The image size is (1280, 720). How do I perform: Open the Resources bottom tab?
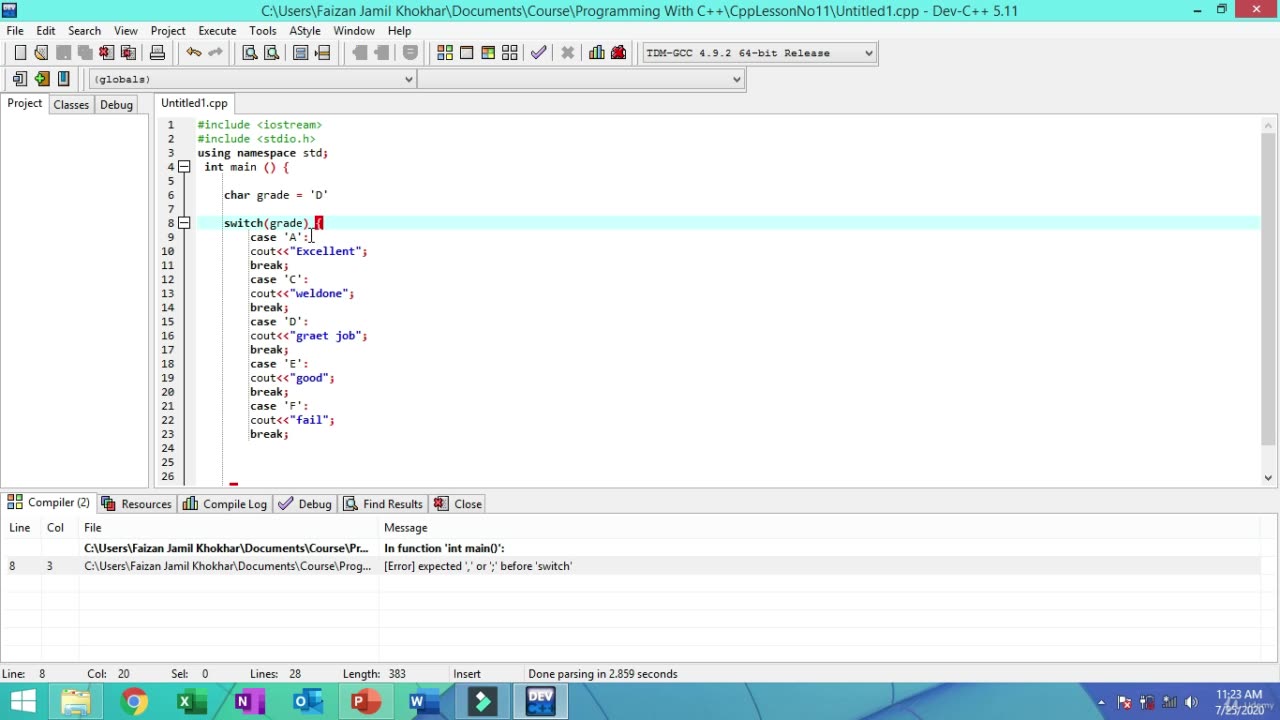point(137,504)
